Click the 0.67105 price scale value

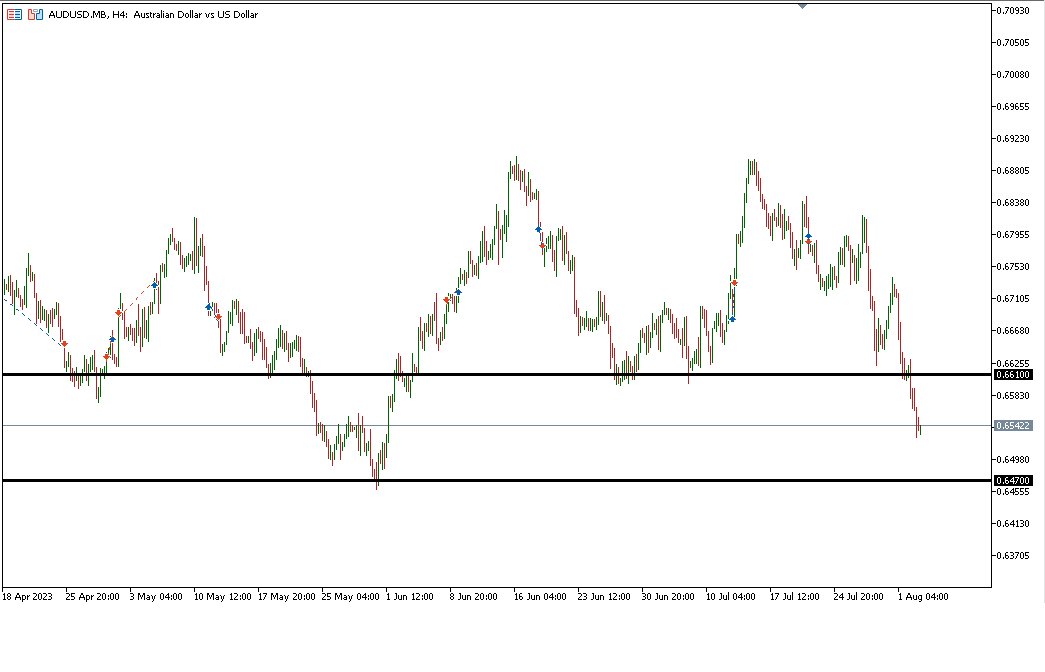click(x=1012, y=299)
